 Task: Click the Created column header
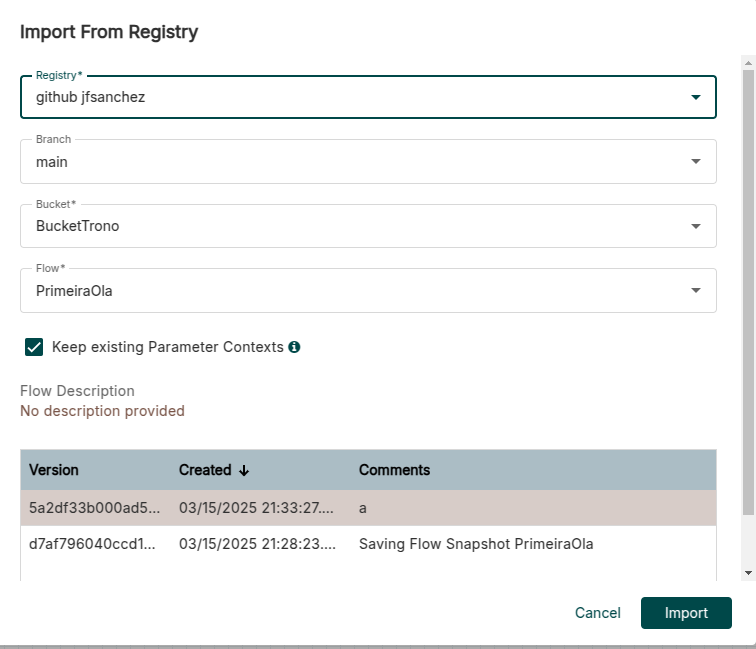click(x=204, y=470)
